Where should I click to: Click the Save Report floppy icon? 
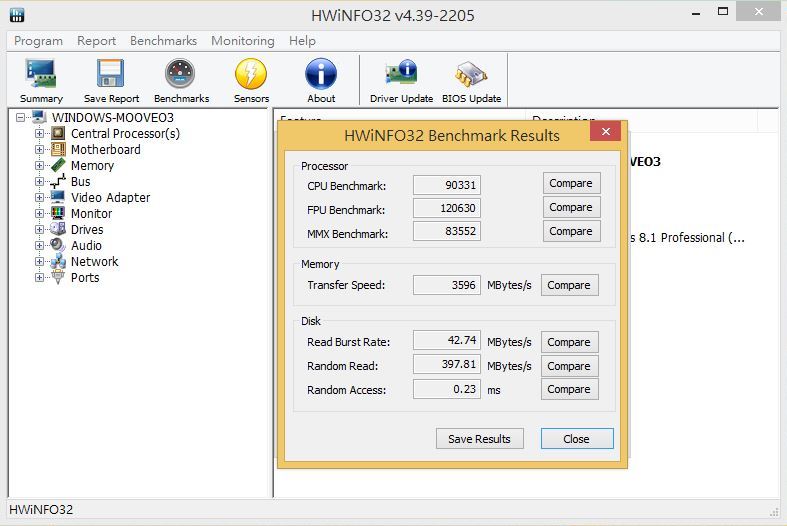tap(110, 74)
